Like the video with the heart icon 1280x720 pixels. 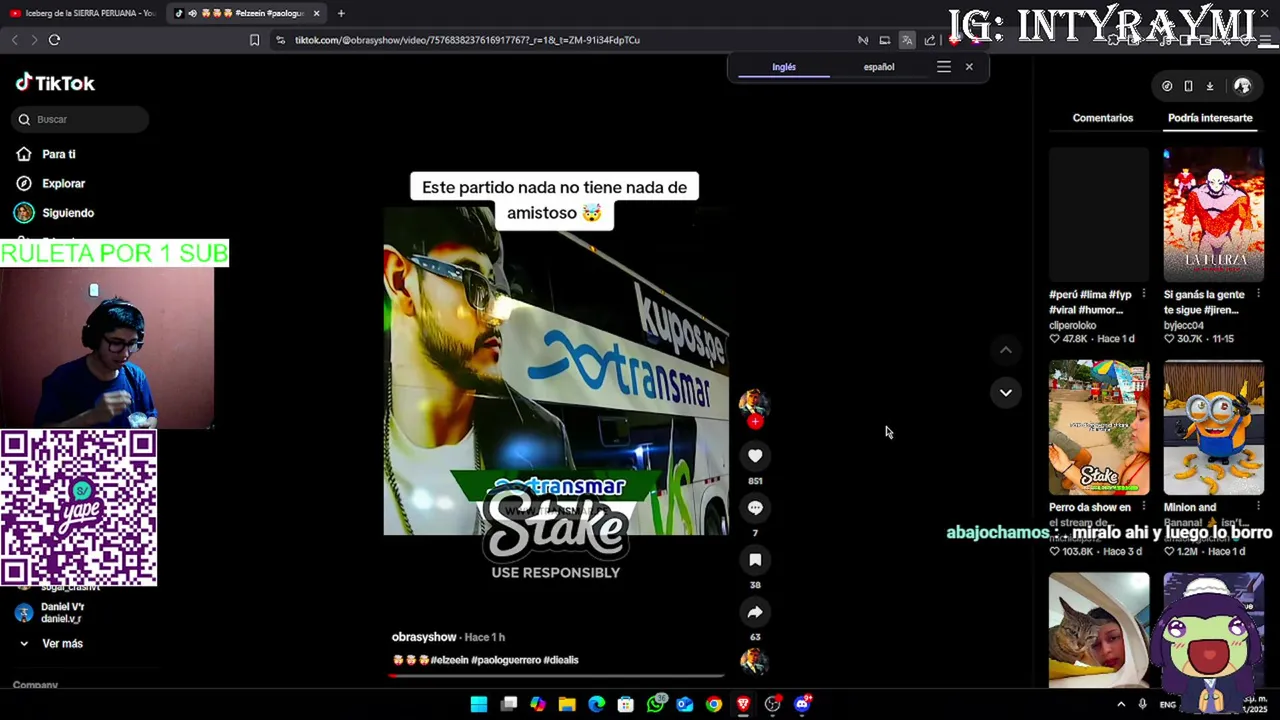(x=755, y=456)
